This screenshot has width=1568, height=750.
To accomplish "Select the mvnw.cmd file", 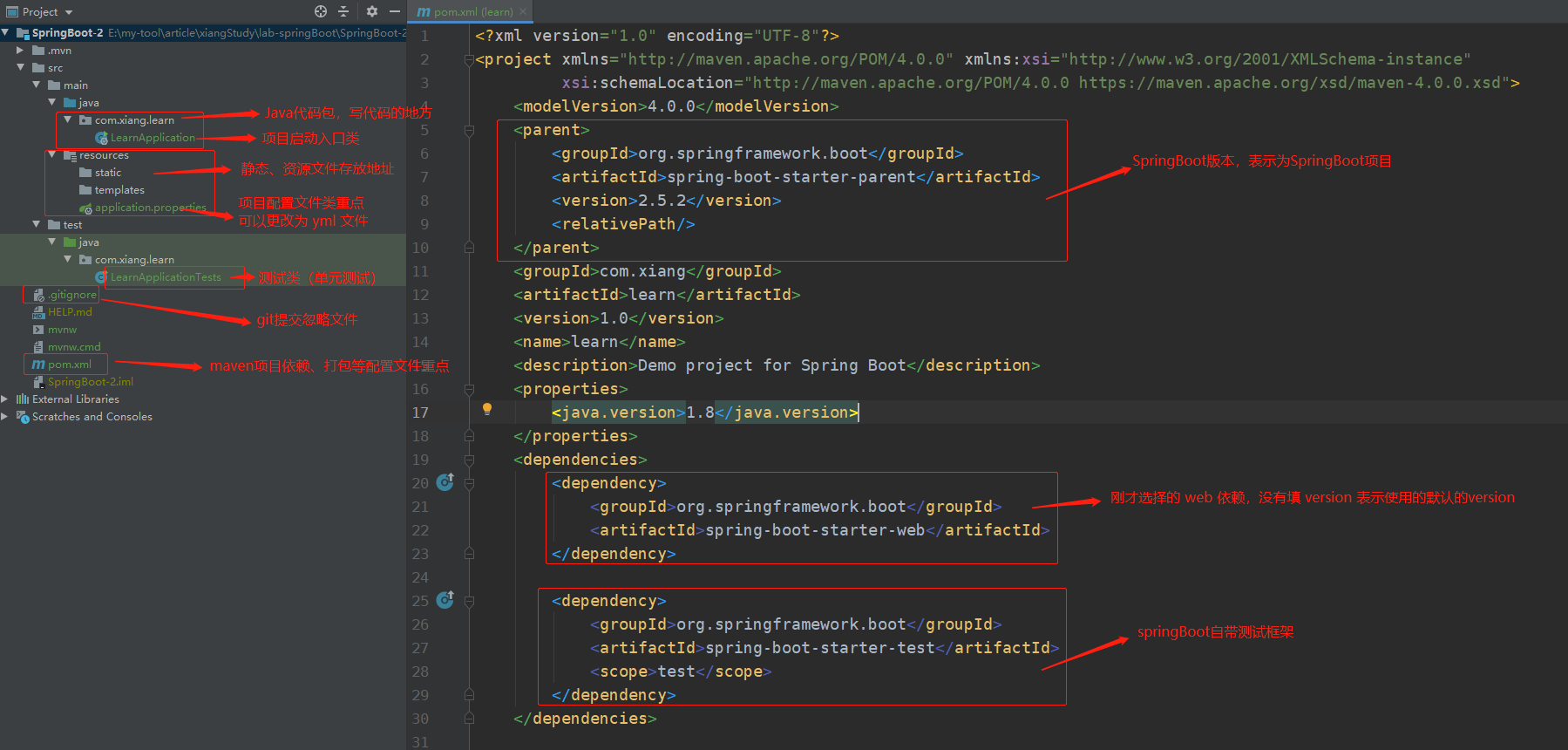I will click(74, 347).
